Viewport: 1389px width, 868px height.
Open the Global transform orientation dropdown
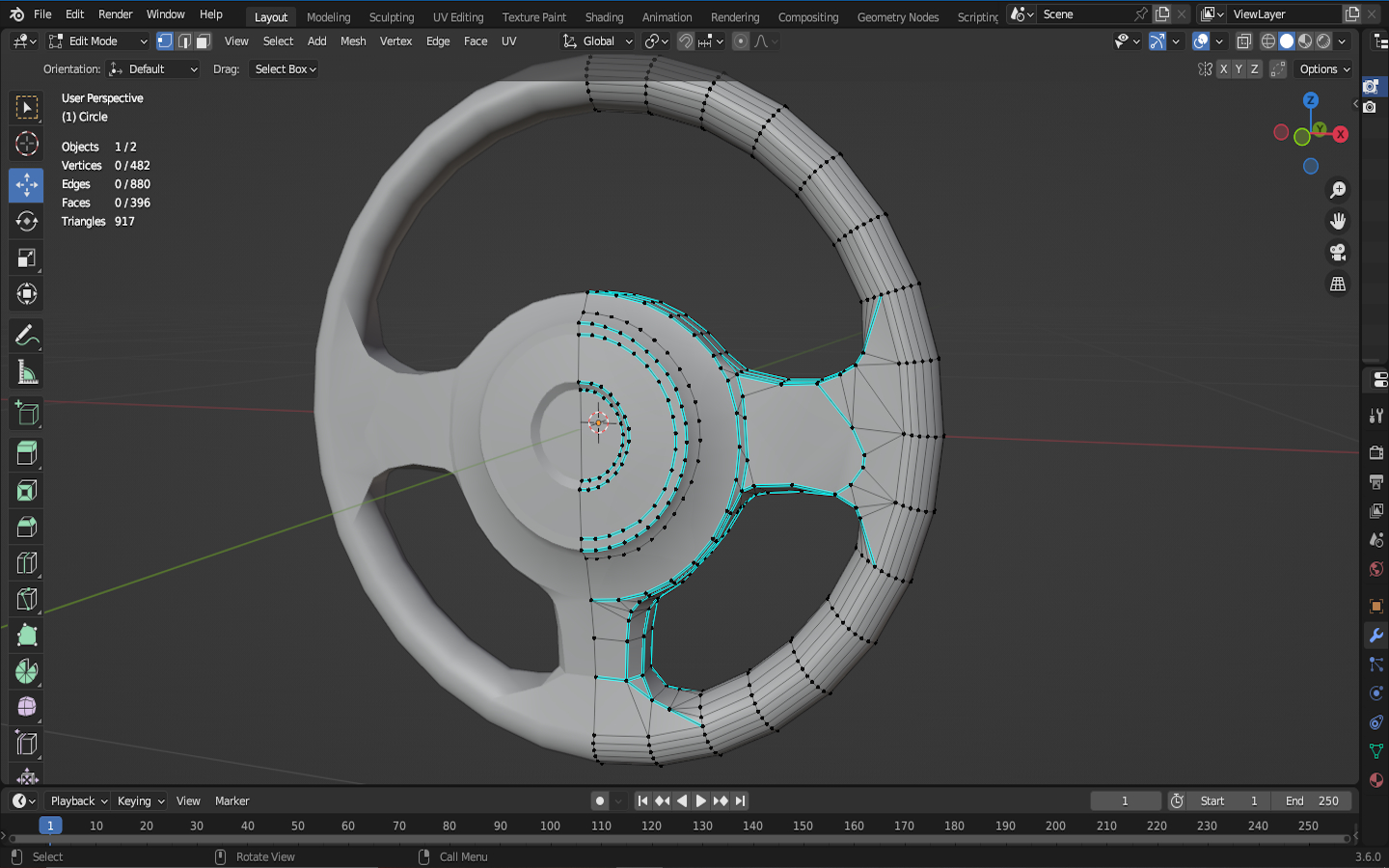point(598,41)
